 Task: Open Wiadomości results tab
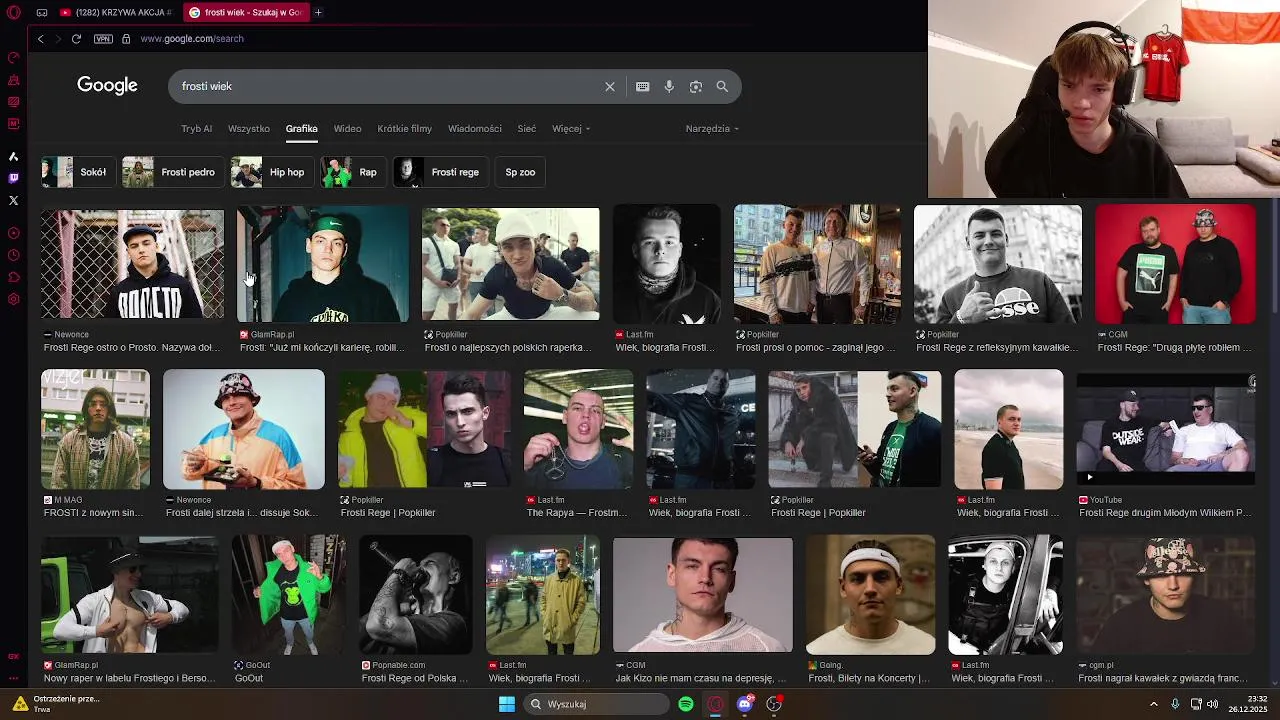[475, 129]
